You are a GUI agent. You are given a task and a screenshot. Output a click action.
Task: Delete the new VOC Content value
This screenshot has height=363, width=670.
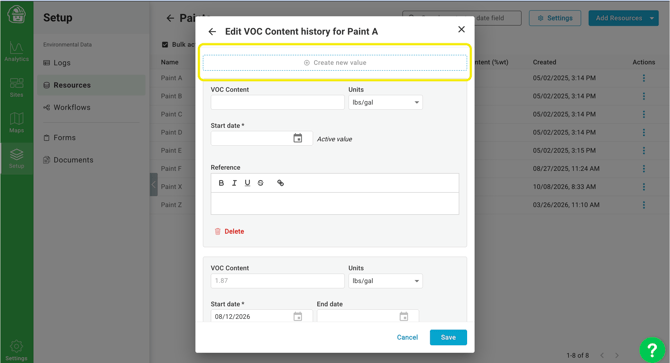tap(229, 231)
